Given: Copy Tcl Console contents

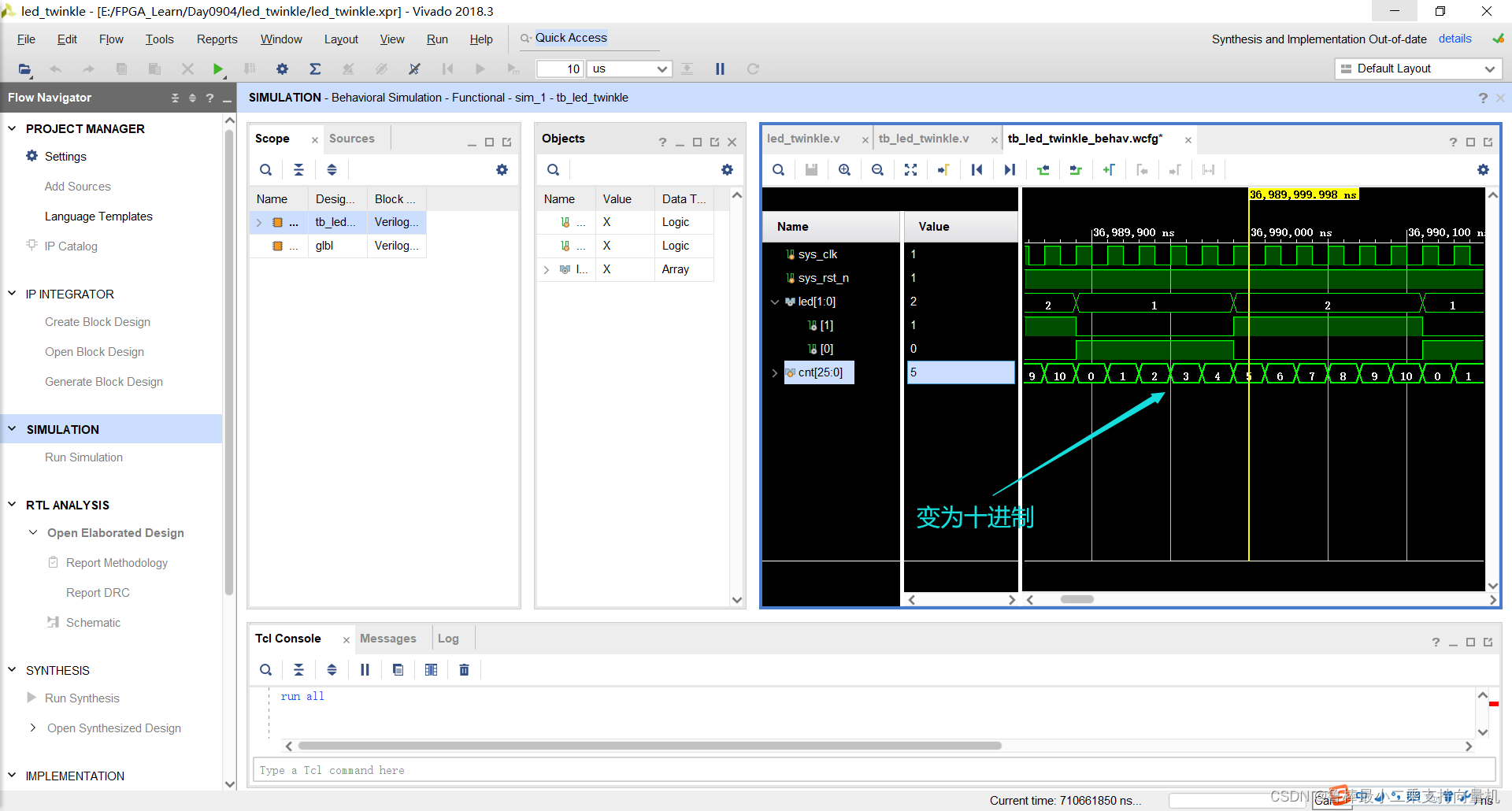Looking at the screenshot, I should (398, 670).
